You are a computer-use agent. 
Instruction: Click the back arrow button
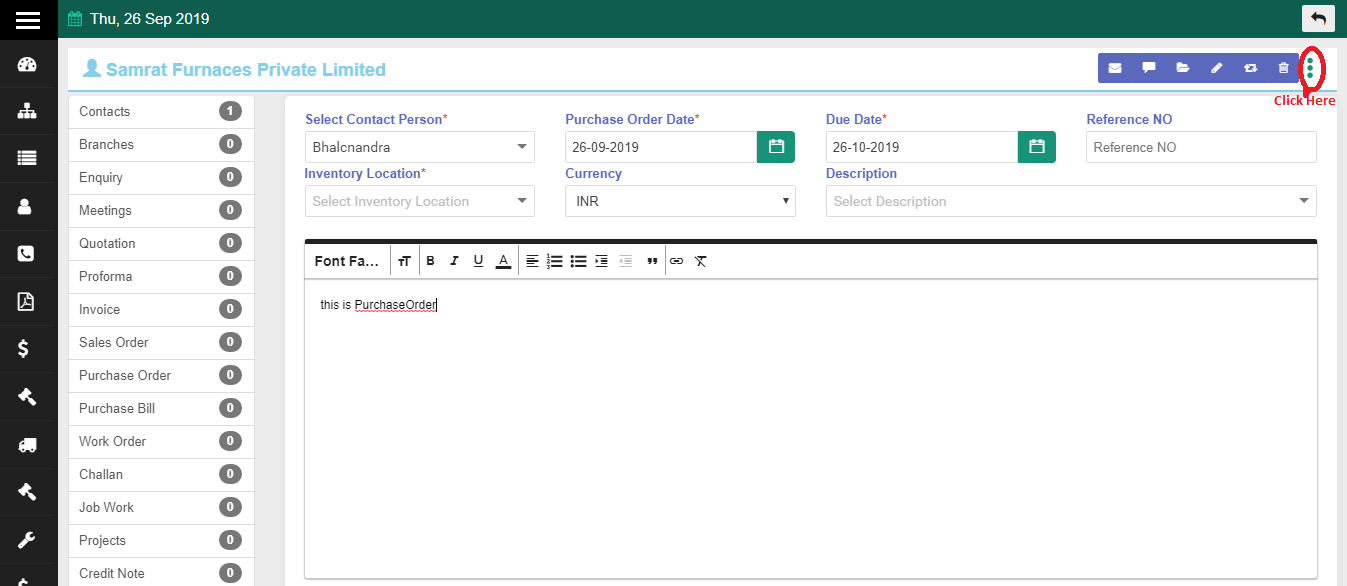1318,18
